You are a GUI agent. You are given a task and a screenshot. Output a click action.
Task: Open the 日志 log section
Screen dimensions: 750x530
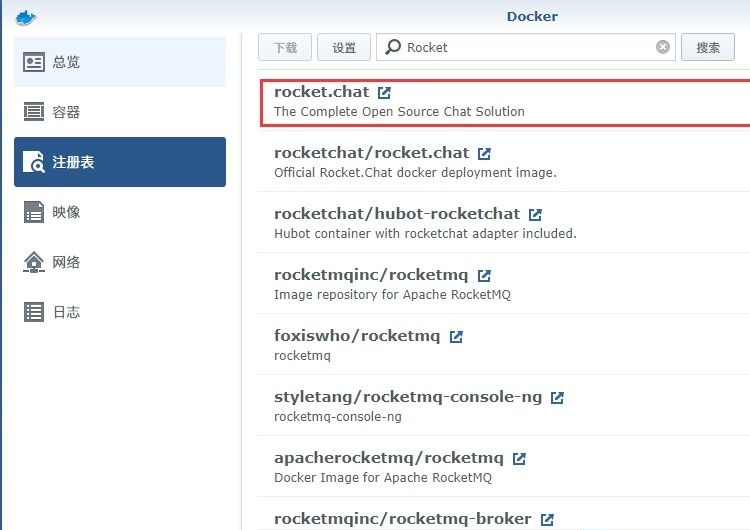(120, 312)
